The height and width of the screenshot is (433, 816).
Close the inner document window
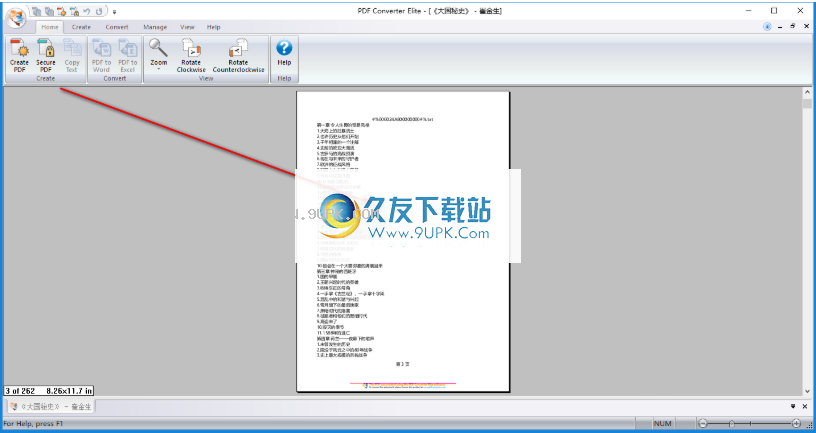[x=807, y=26]
